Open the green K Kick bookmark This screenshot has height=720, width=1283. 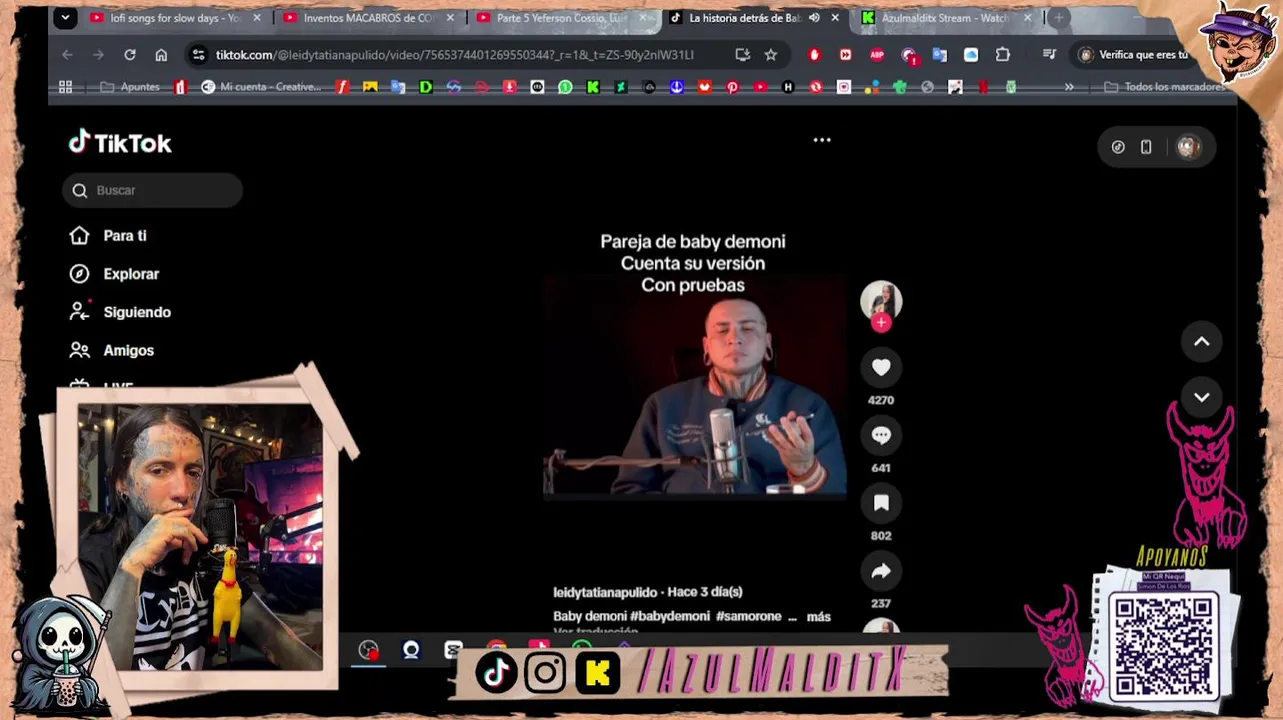coord(593,87)
